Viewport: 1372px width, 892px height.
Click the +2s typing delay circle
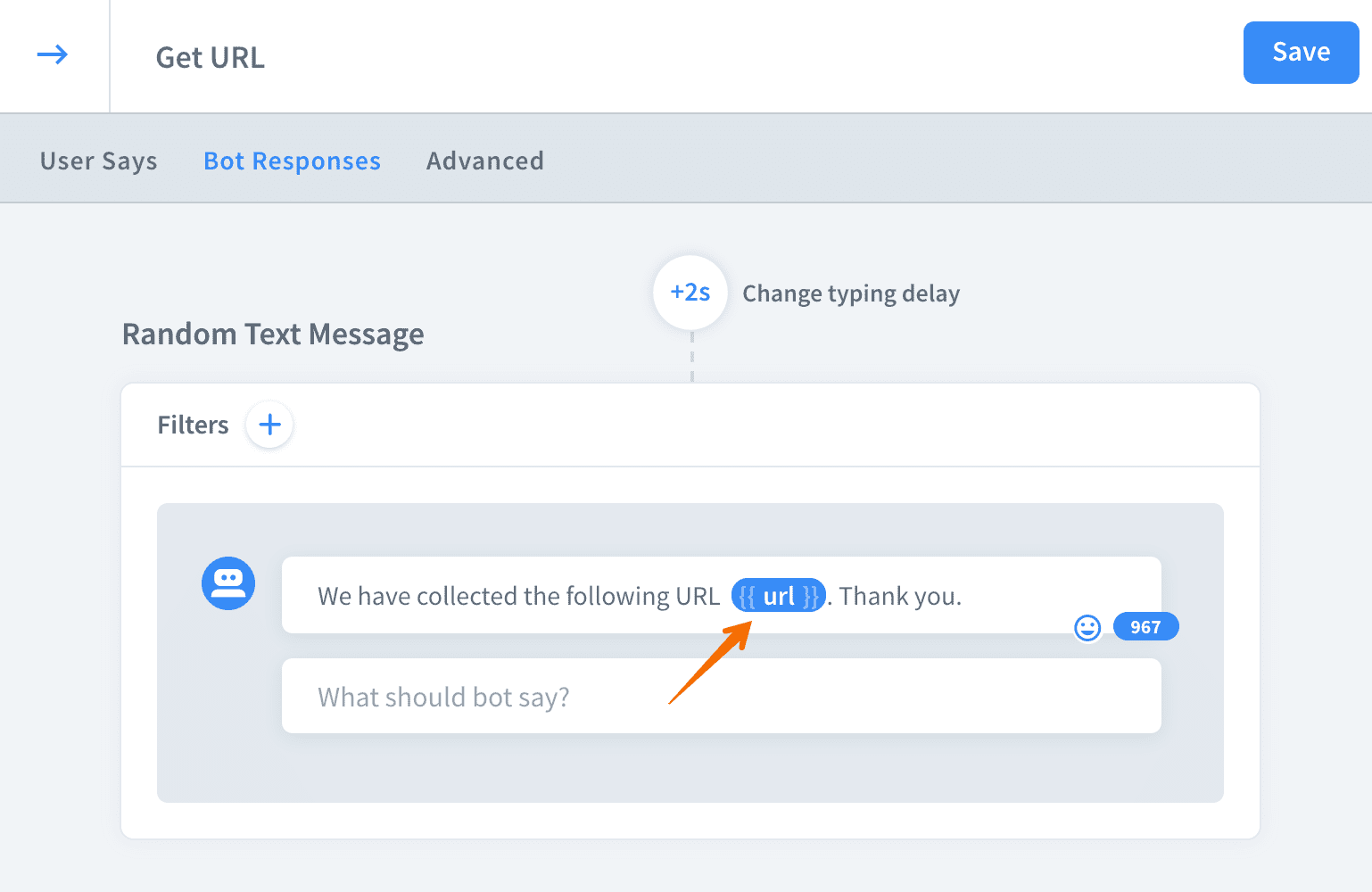pos(690,293)
